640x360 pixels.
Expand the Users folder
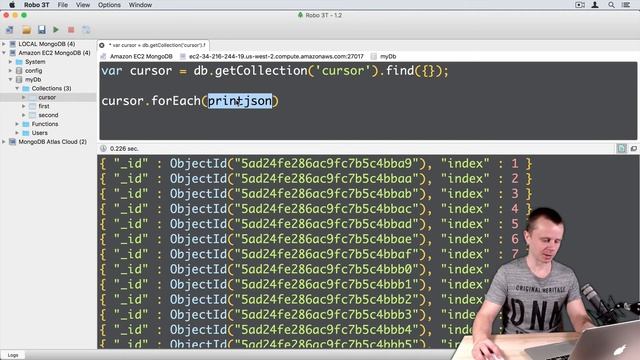(x=17, y=133)
